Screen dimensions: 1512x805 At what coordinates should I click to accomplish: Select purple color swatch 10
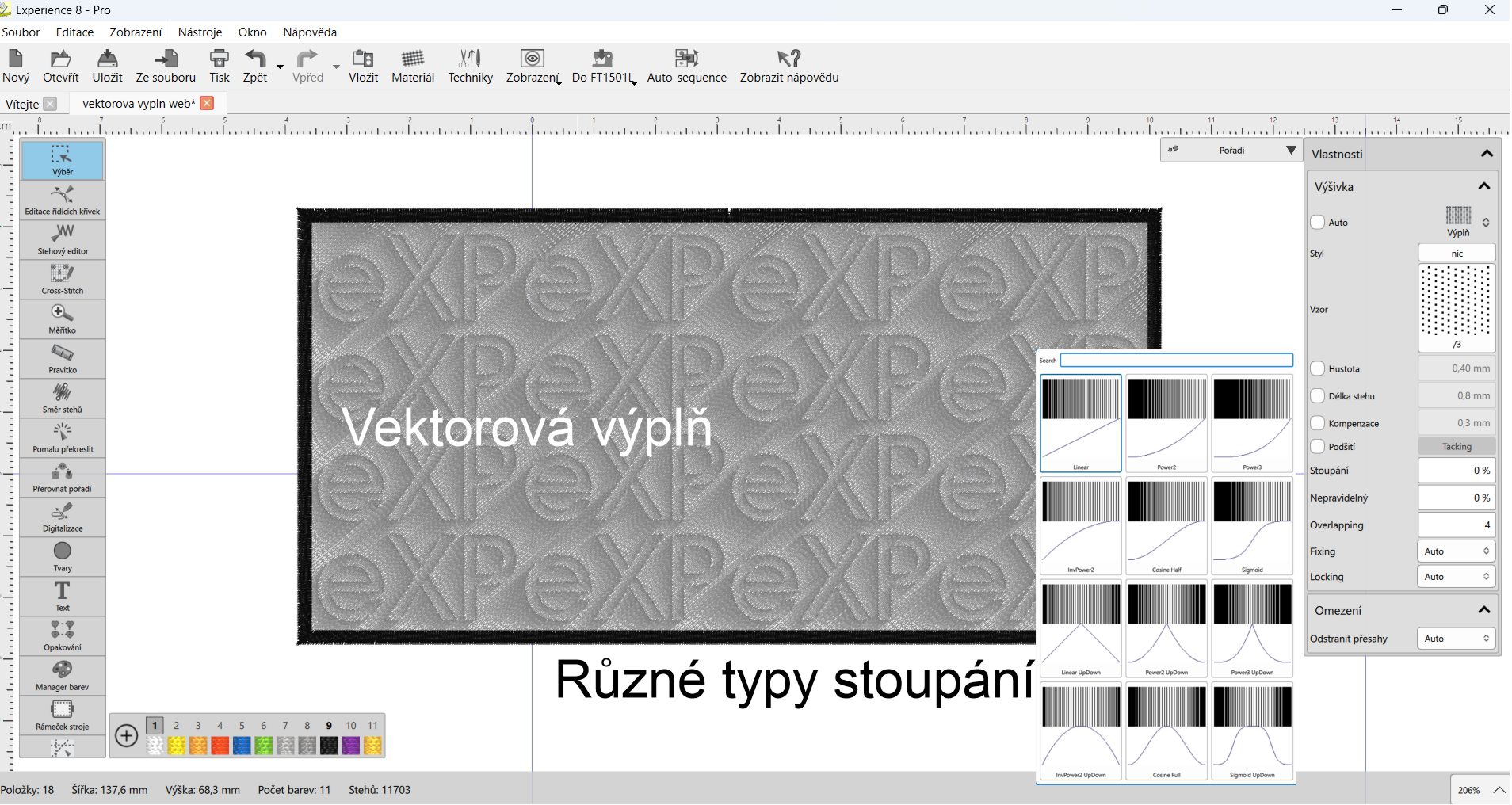pyautogui.click(x=351, y=745)
